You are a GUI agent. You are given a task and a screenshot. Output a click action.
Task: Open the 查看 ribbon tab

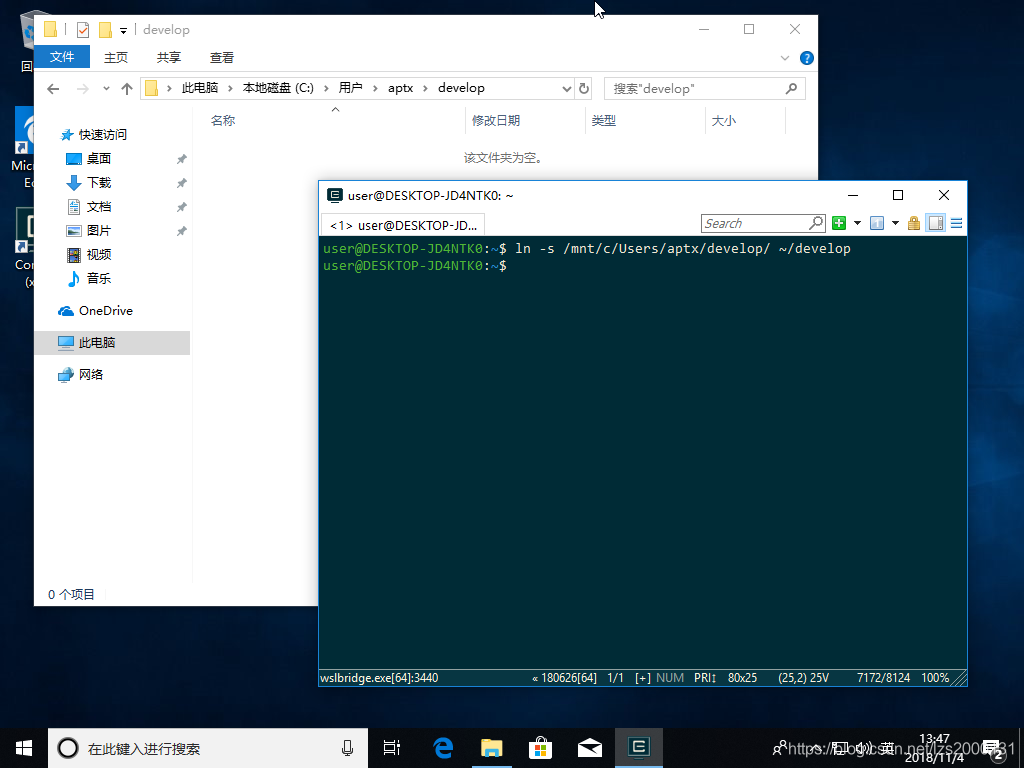221,57
